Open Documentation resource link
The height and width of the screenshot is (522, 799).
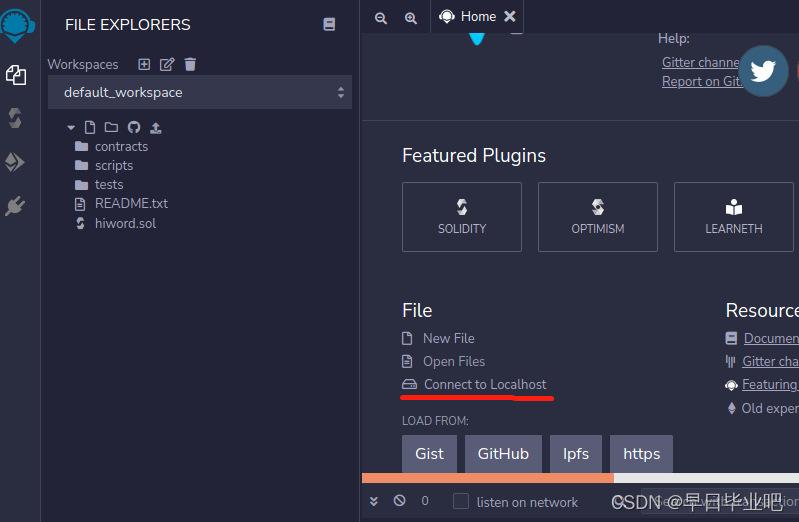coord(771,338)
